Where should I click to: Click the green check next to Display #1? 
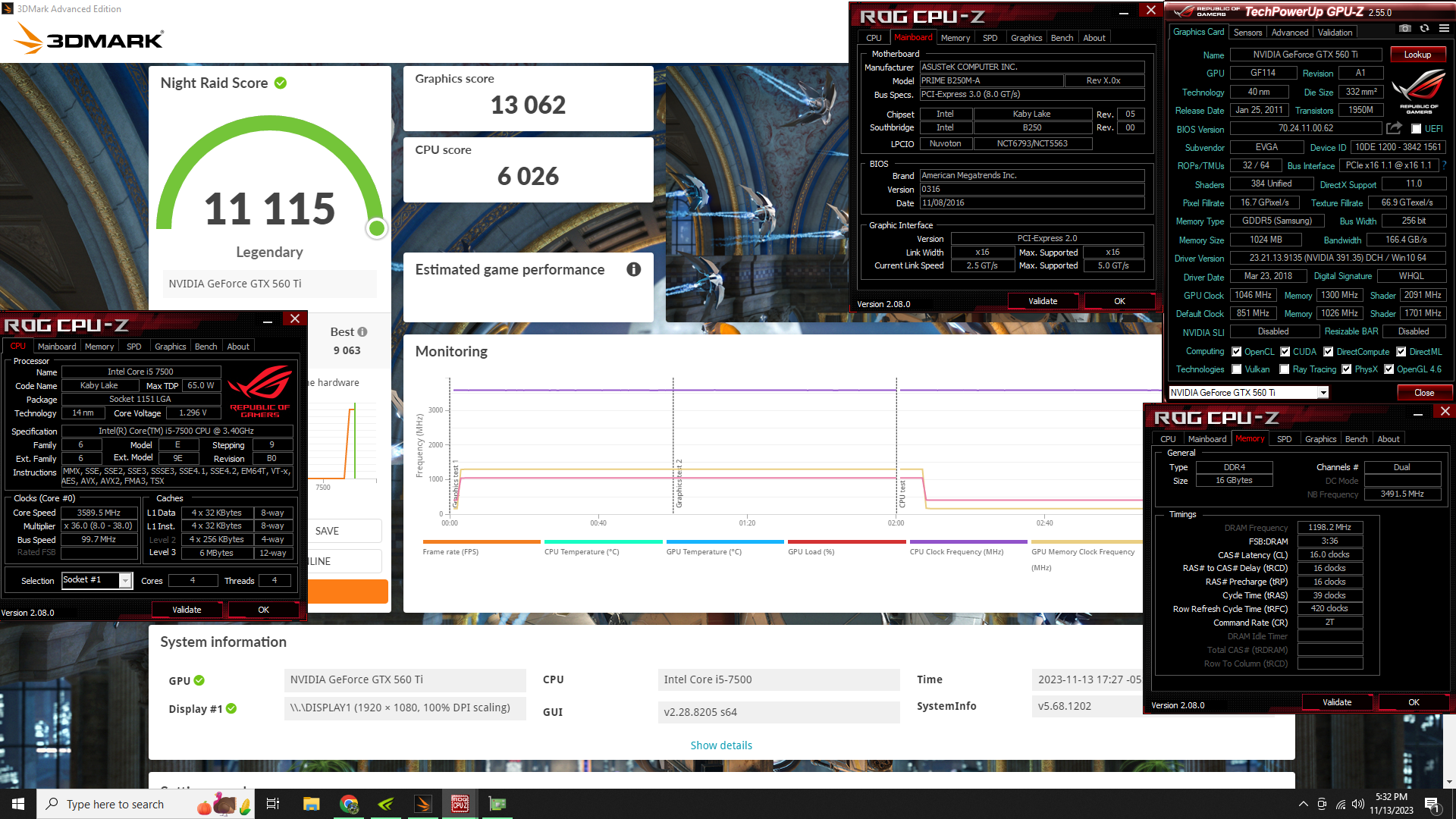[x=231, y=708]
